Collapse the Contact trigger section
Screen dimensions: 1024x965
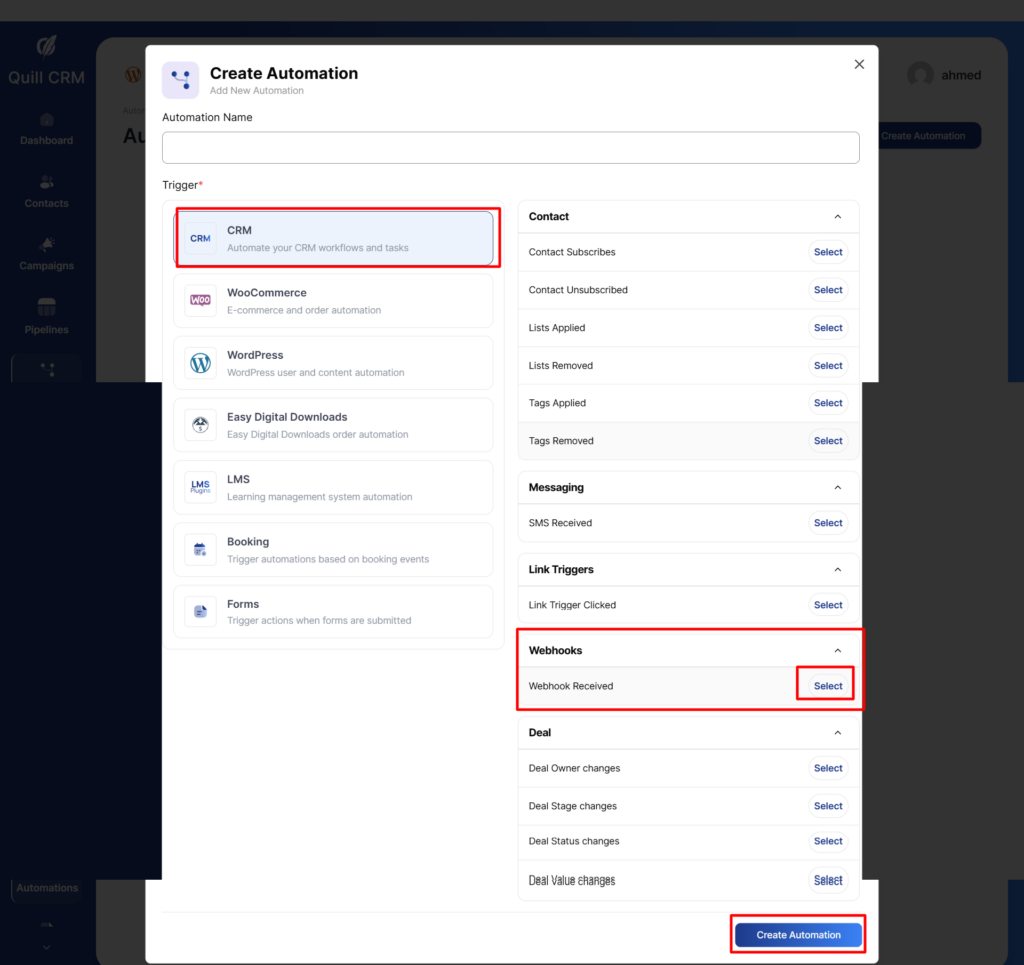[x=838, y=216]
